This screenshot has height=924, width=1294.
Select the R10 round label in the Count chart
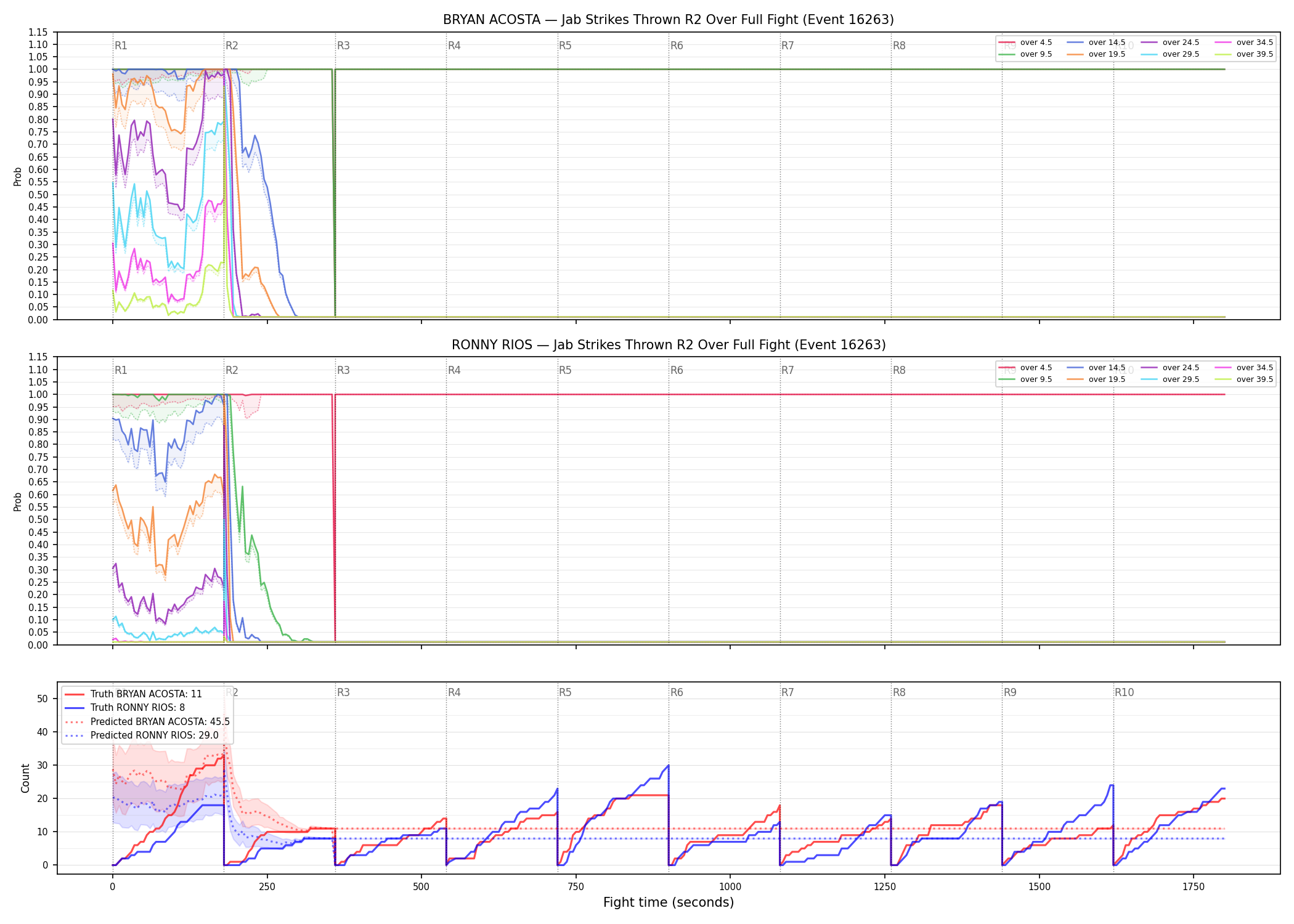tap(1124, 692)
